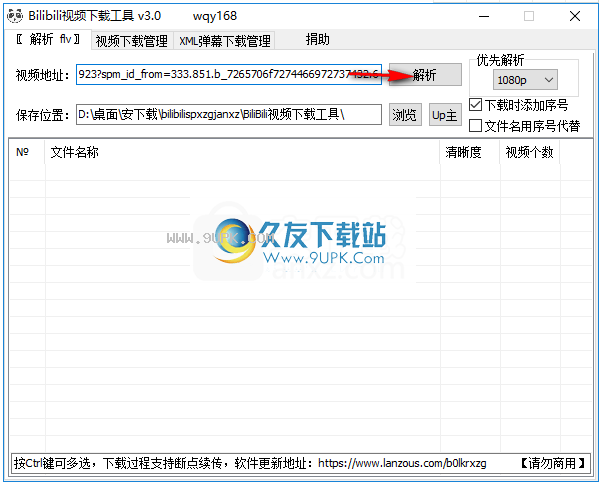This screenshot has height=482, width=606.
Task: Click the panda app icon in title bar
Action: click(x=15, y=16)
